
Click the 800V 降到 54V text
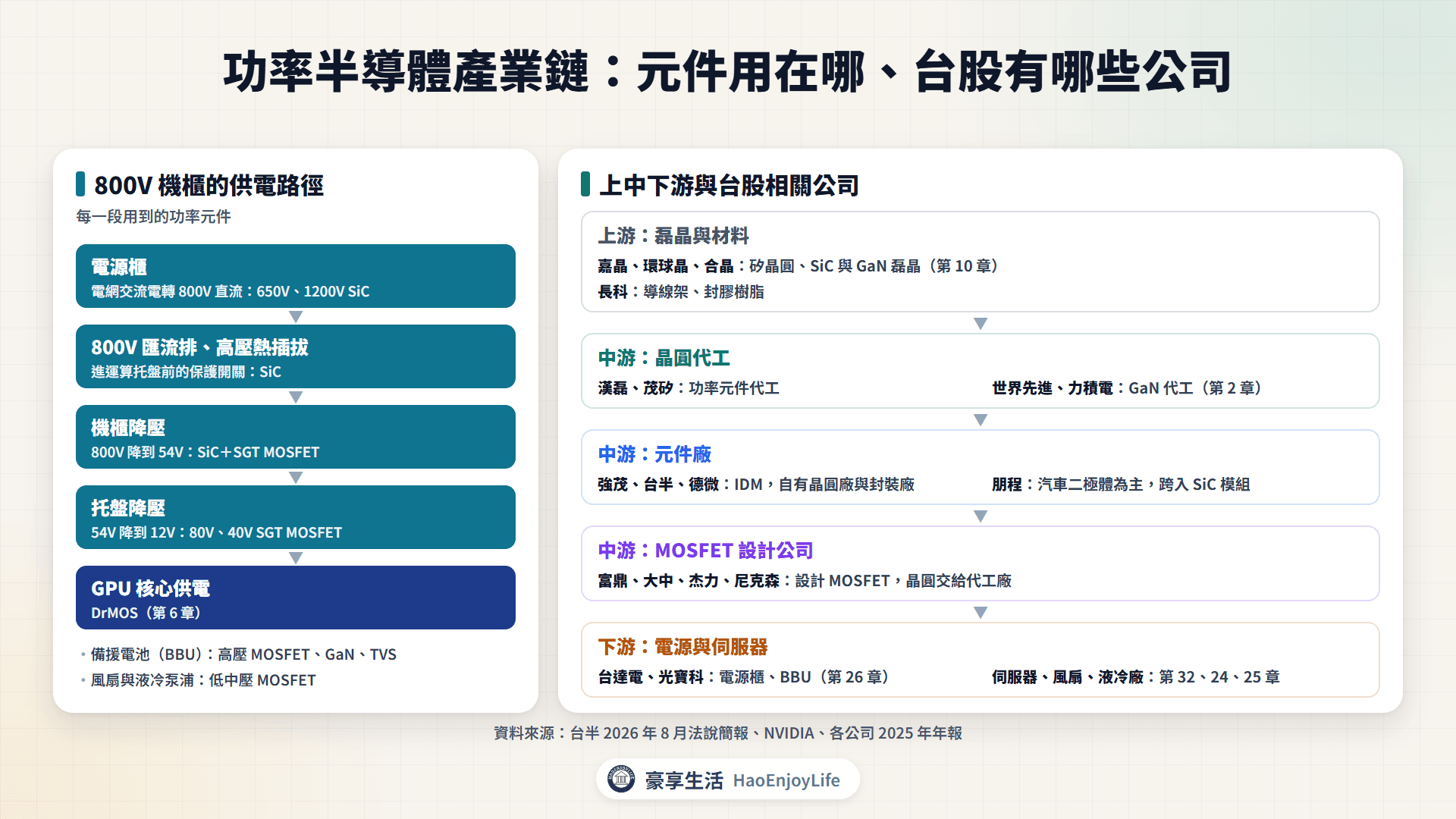pyautogui.click(x=206, y=453)
